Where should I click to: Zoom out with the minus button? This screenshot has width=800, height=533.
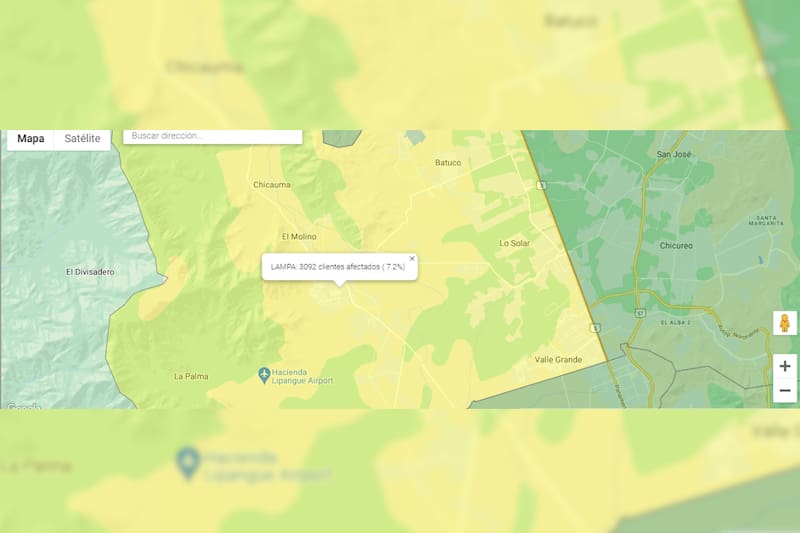(785, 391)
